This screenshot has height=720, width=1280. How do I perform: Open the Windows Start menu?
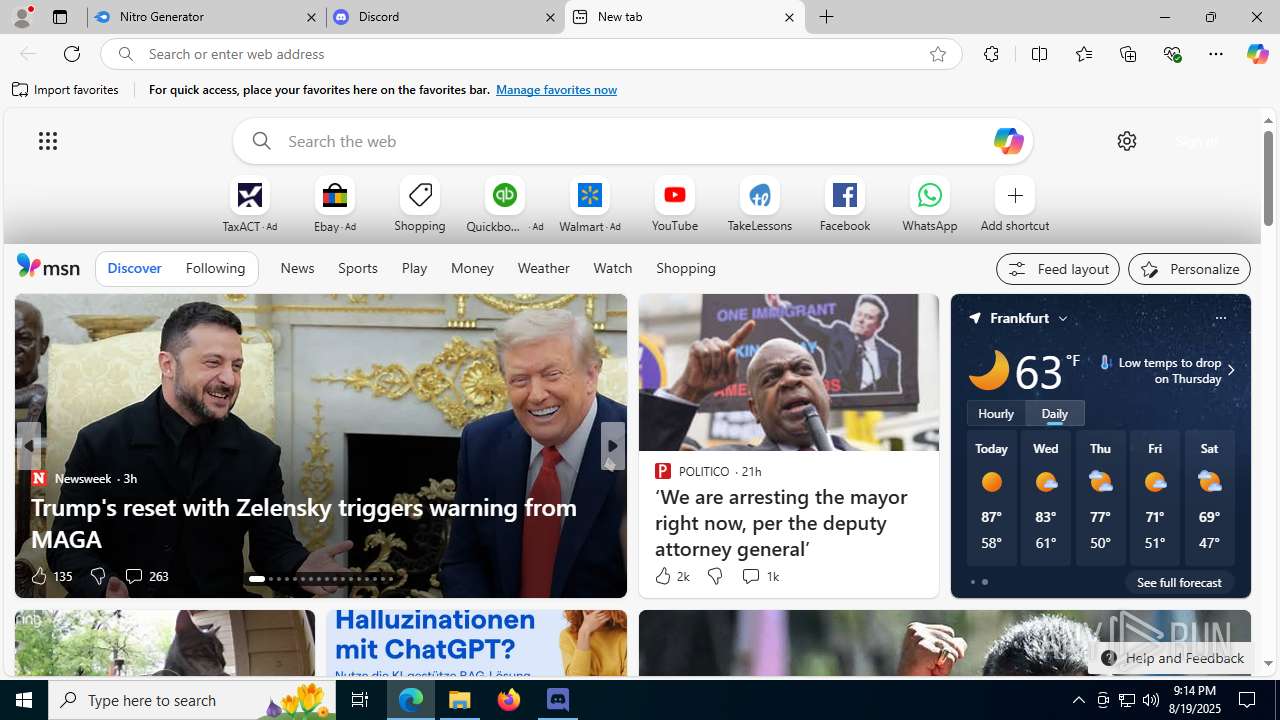[x=24, y=700]
